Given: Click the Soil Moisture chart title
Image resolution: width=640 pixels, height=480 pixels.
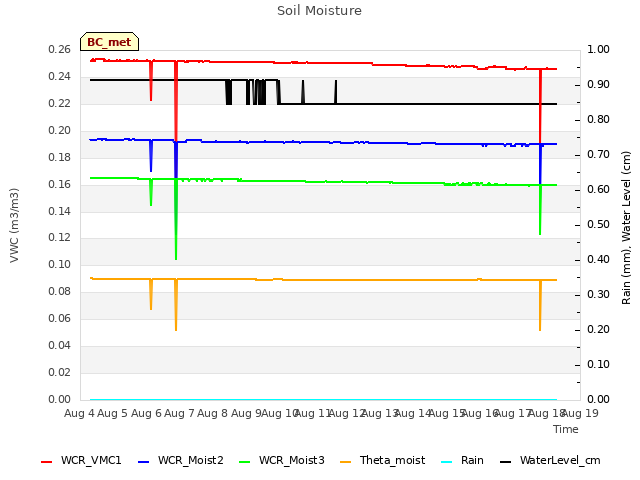Looking at the screenshot, I should point(319,11).
